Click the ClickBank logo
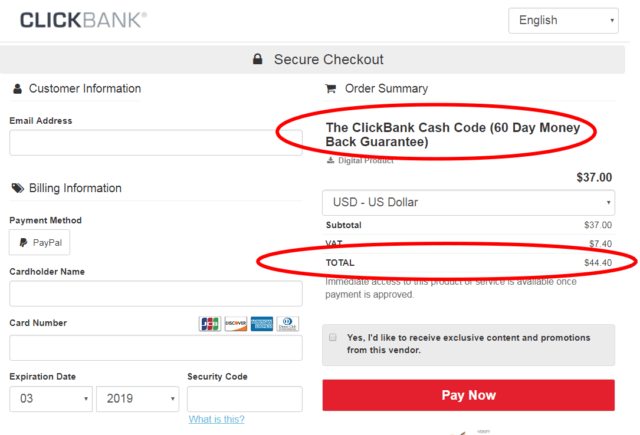 [83, 20]
